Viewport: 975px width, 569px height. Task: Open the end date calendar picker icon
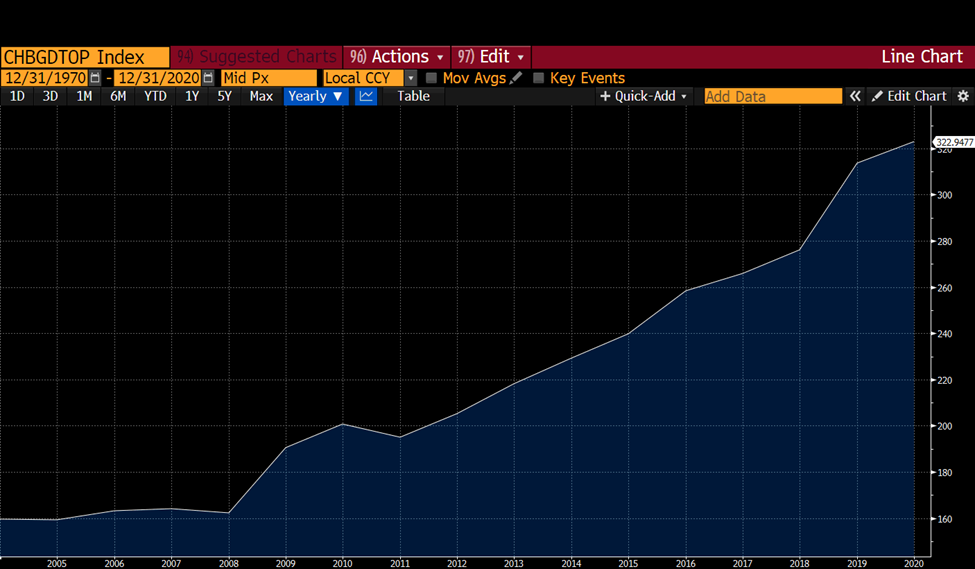tap(208, 78)
